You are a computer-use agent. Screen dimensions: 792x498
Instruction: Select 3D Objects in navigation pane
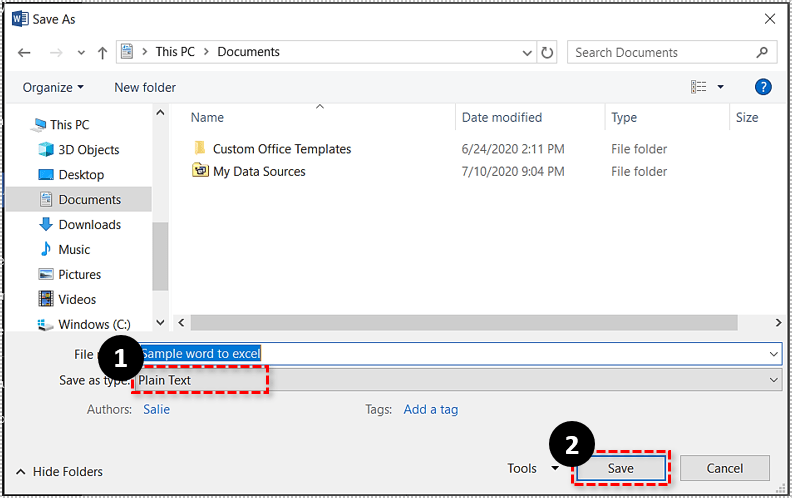(88, 150)
